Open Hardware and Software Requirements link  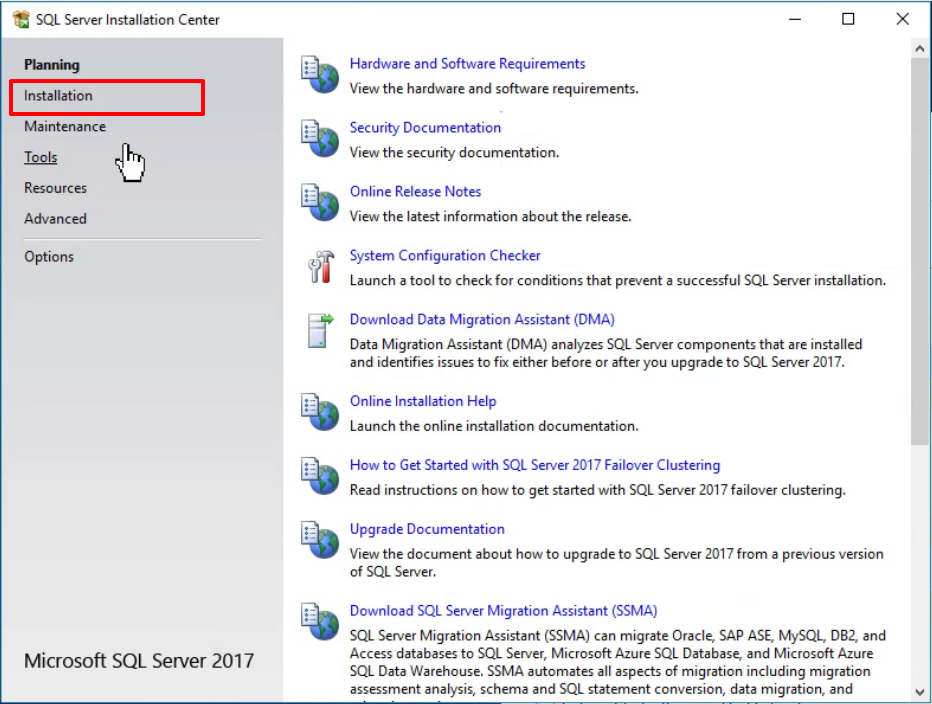click(467, 64)
